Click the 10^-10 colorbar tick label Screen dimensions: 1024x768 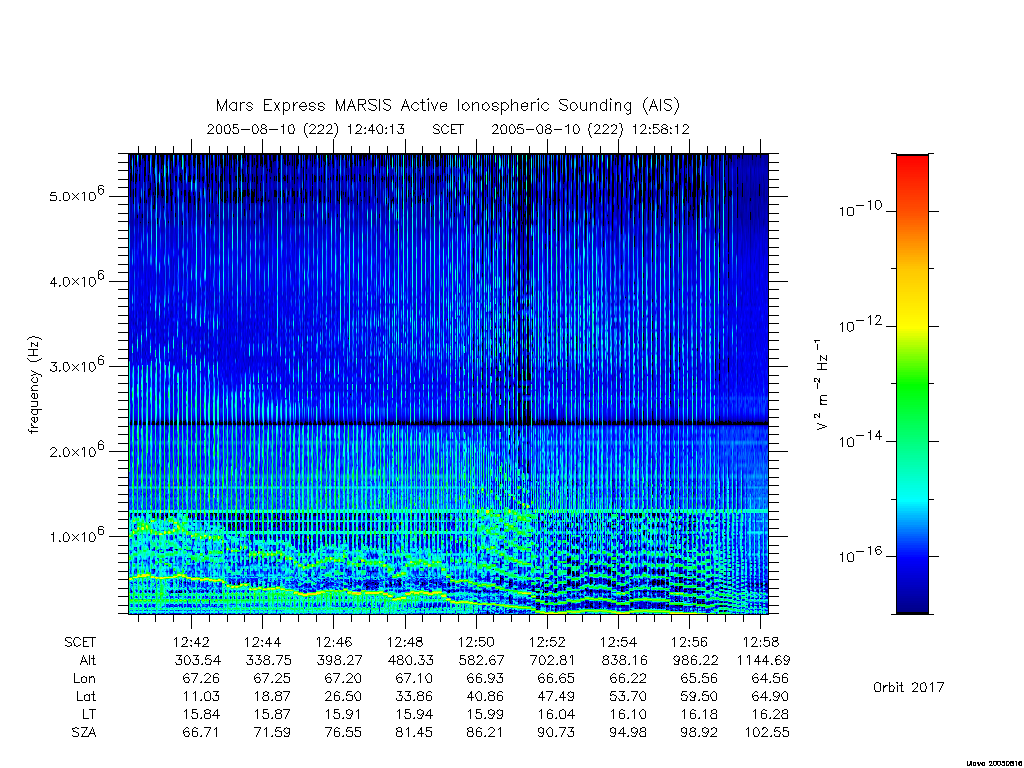pos(860,209)
